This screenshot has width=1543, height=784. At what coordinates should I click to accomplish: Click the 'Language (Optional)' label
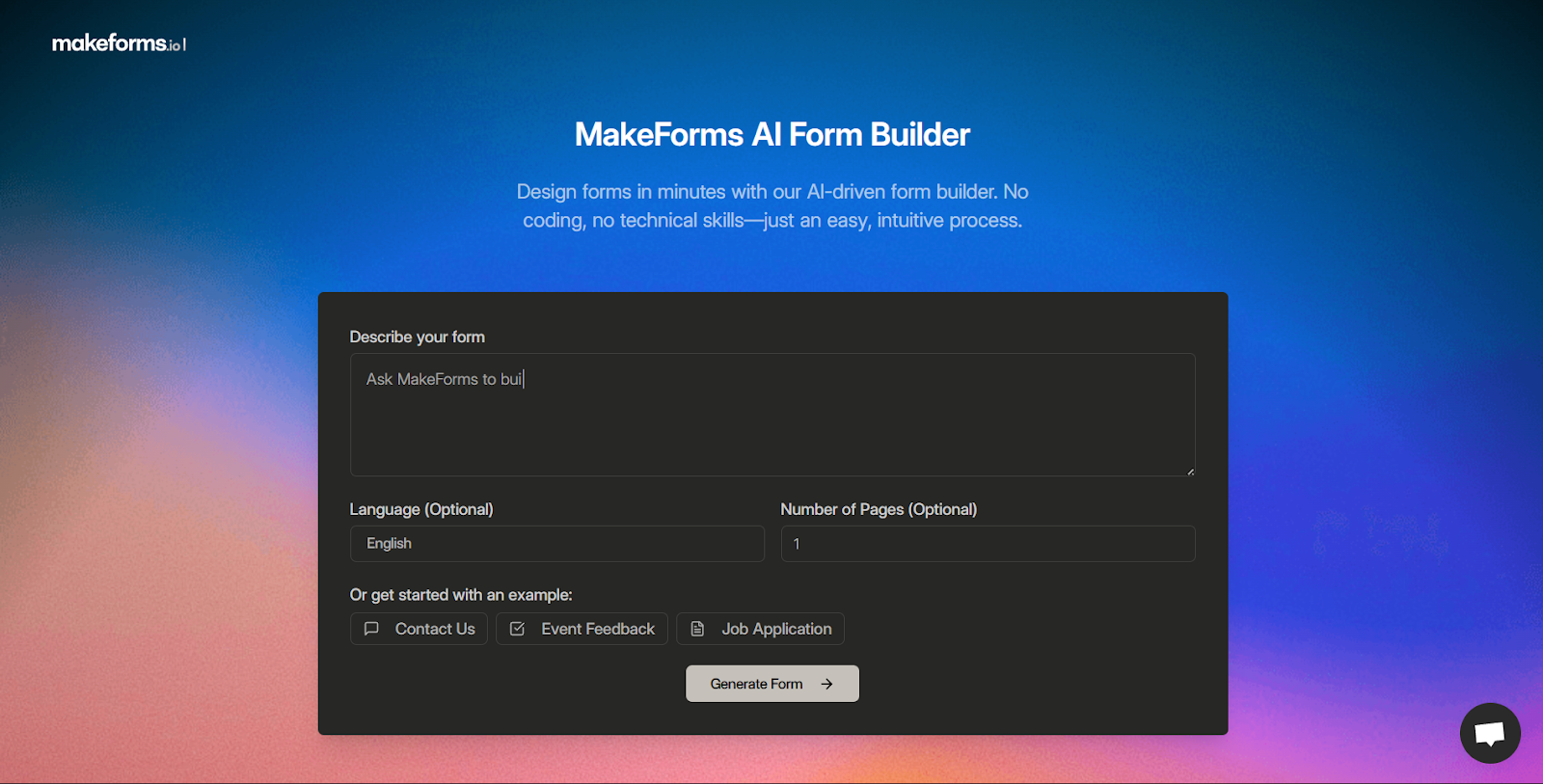coord(421,509)
